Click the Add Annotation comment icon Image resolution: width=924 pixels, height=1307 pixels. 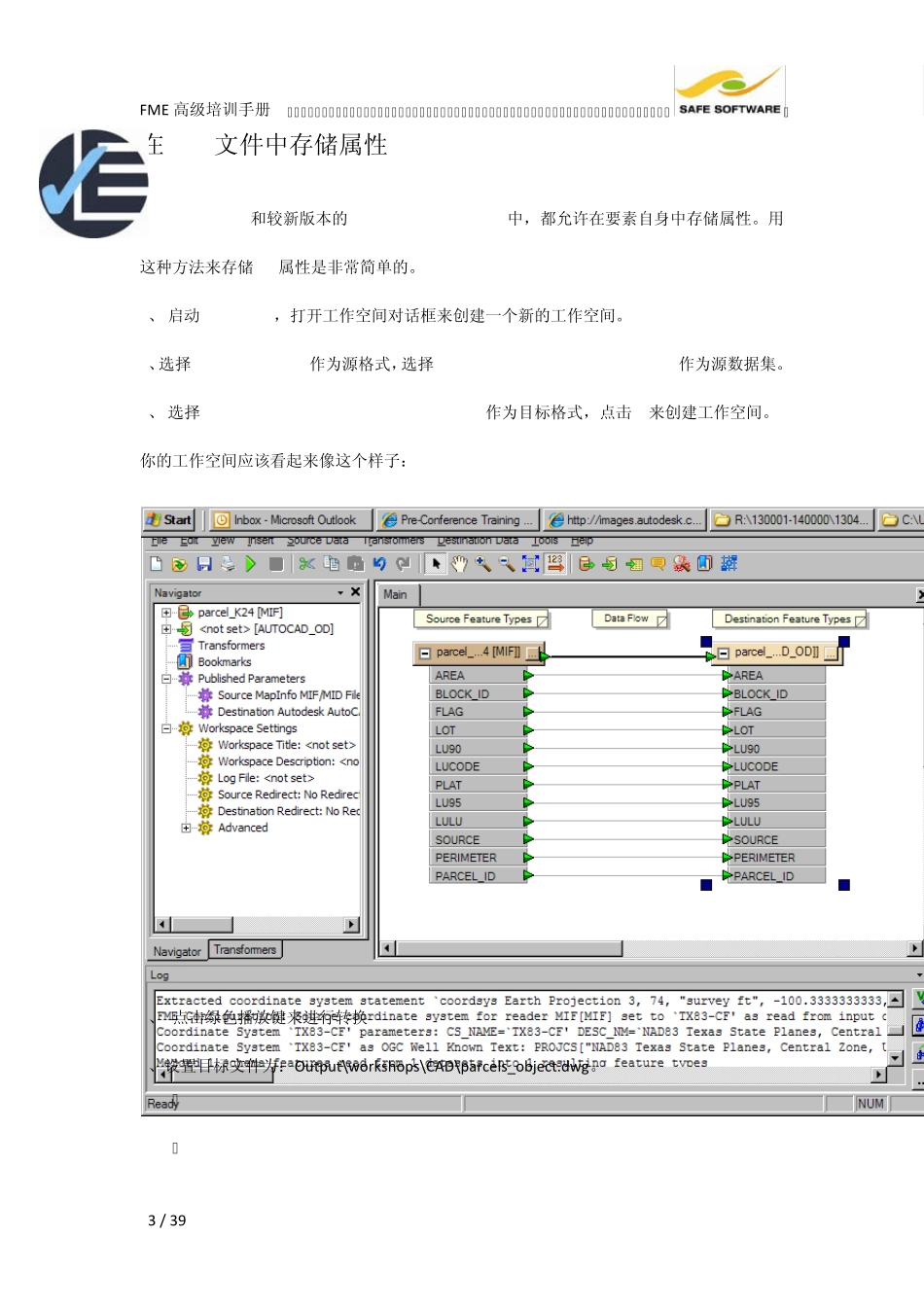coord(657,564)
